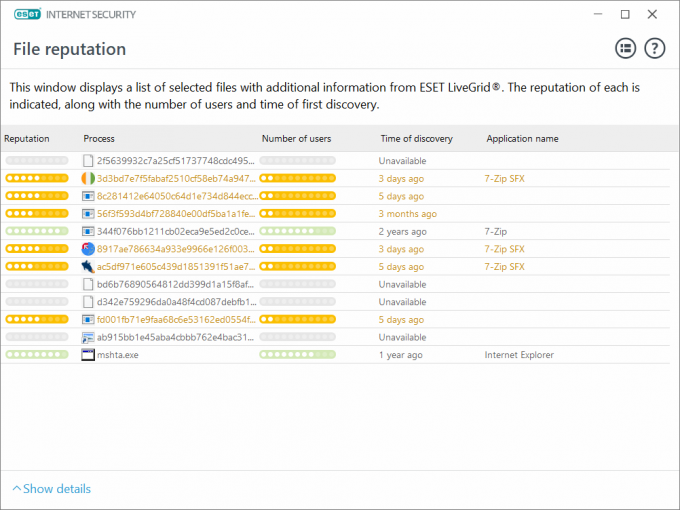The image size is (680, 510).
Task: Click the help question mark icon
Action: click(654, 48)
